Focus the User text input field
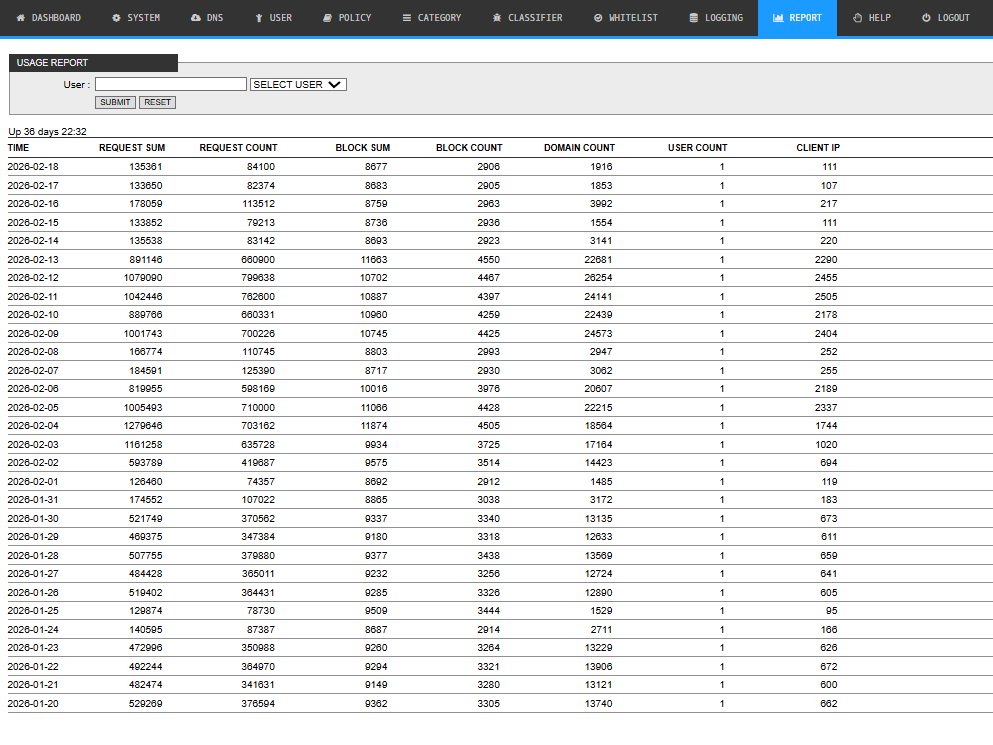Viewport: 993px width, 745px height. 170,85
